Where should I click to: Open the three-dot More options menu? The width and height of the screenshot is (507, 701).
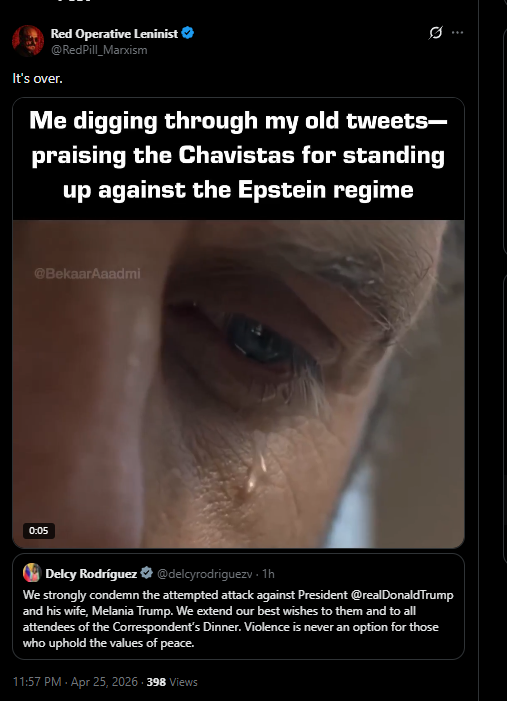coord(457,33)
